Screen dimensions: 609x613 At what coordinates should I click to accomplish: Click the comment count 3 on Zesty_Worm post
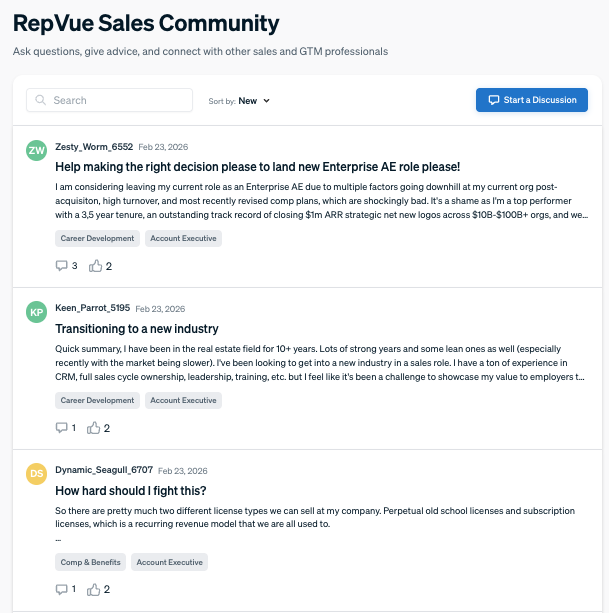coord(75,266)
